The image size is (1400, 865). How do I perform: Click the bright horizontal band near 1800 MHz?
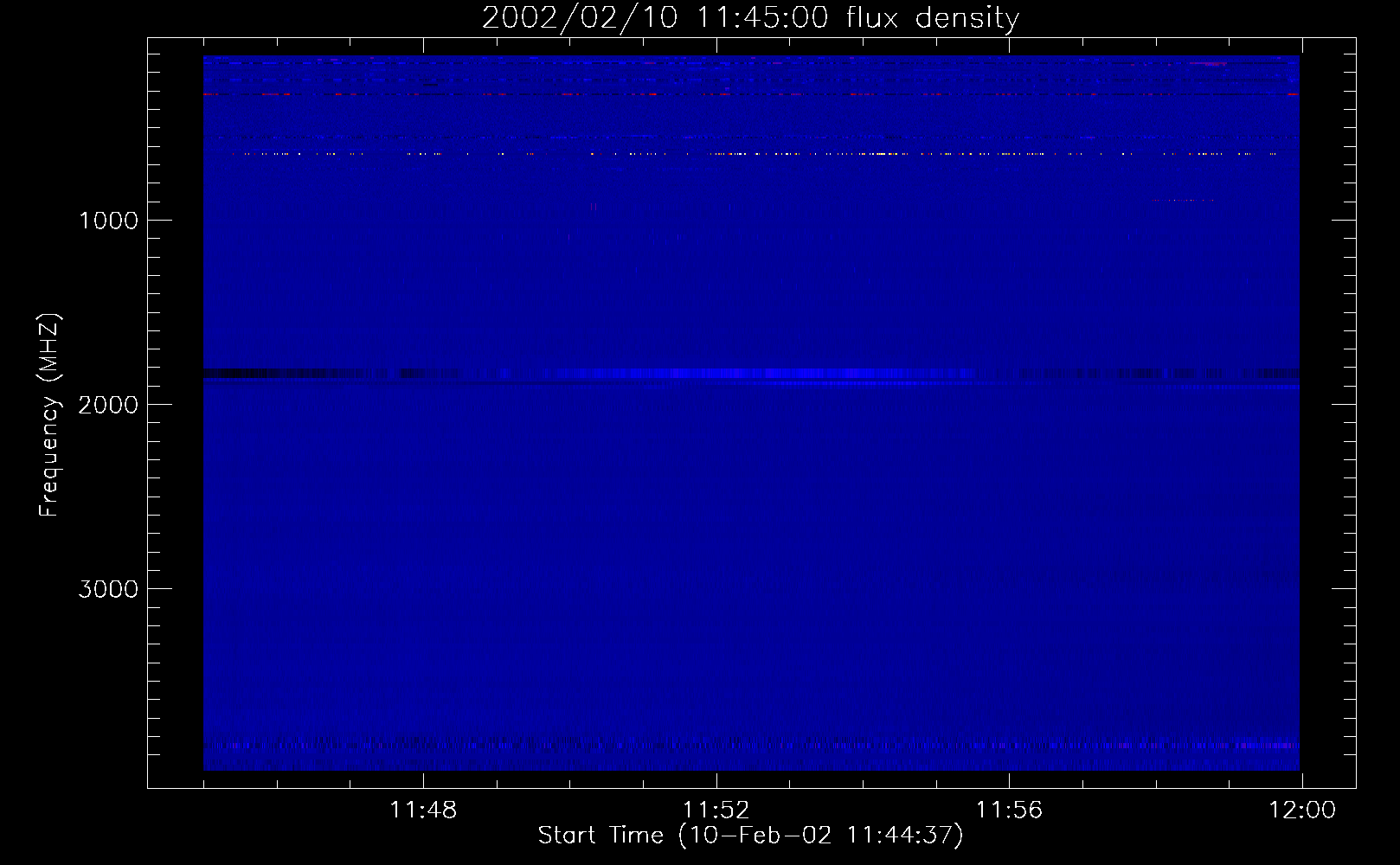tap(751, 374)
